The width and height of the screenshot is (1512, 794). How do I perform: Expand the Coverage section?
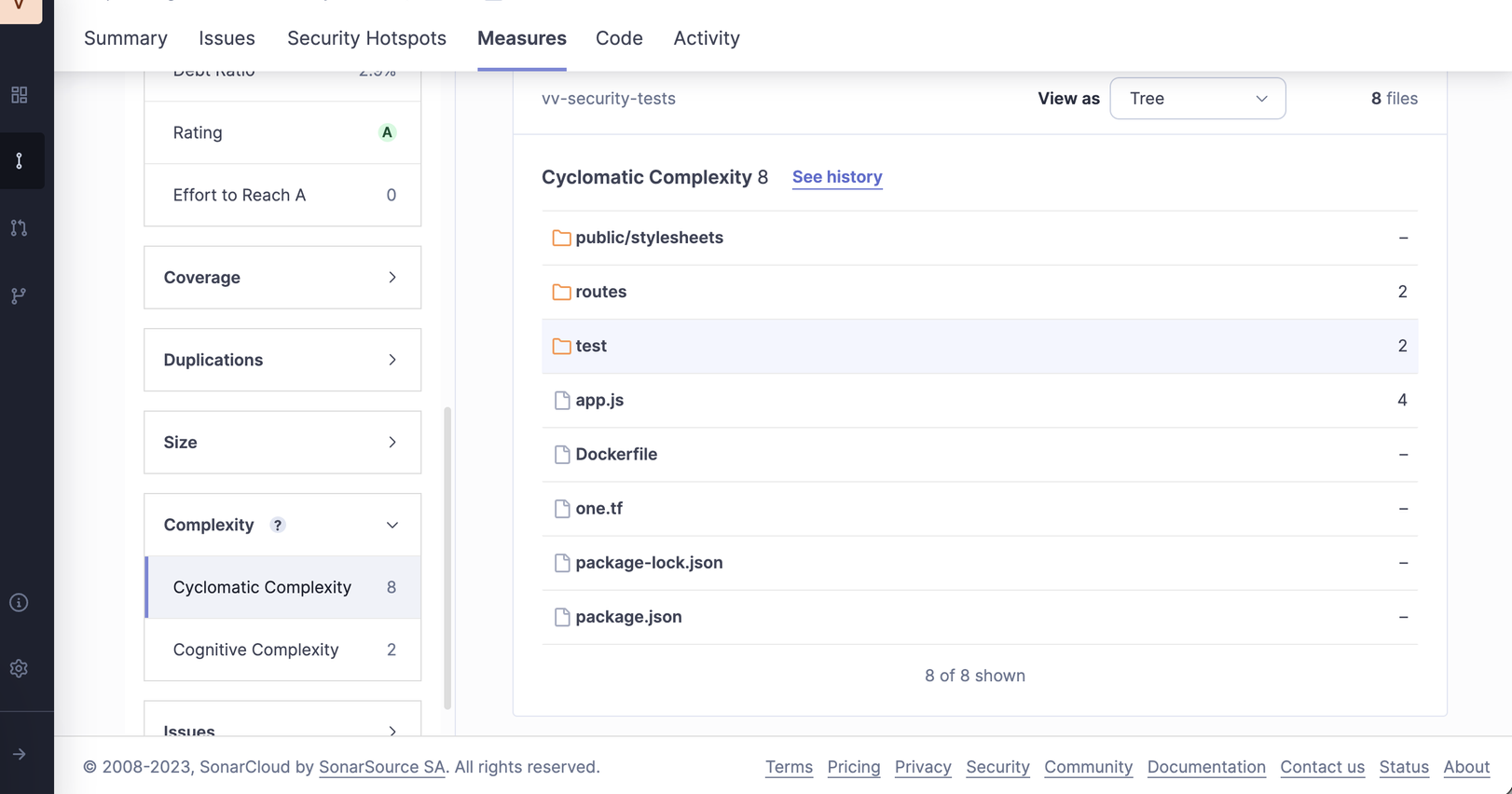tap(282, 278)
